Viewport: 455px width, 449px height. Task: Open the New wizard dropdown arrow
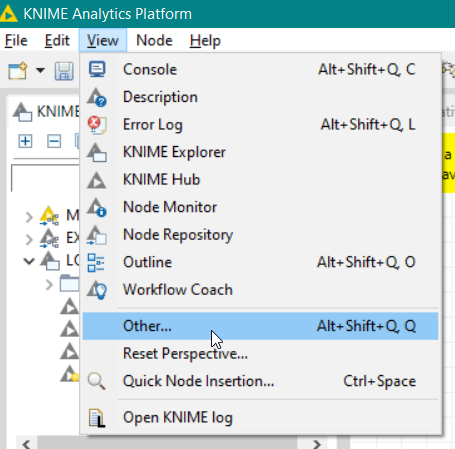coord(40,70)
